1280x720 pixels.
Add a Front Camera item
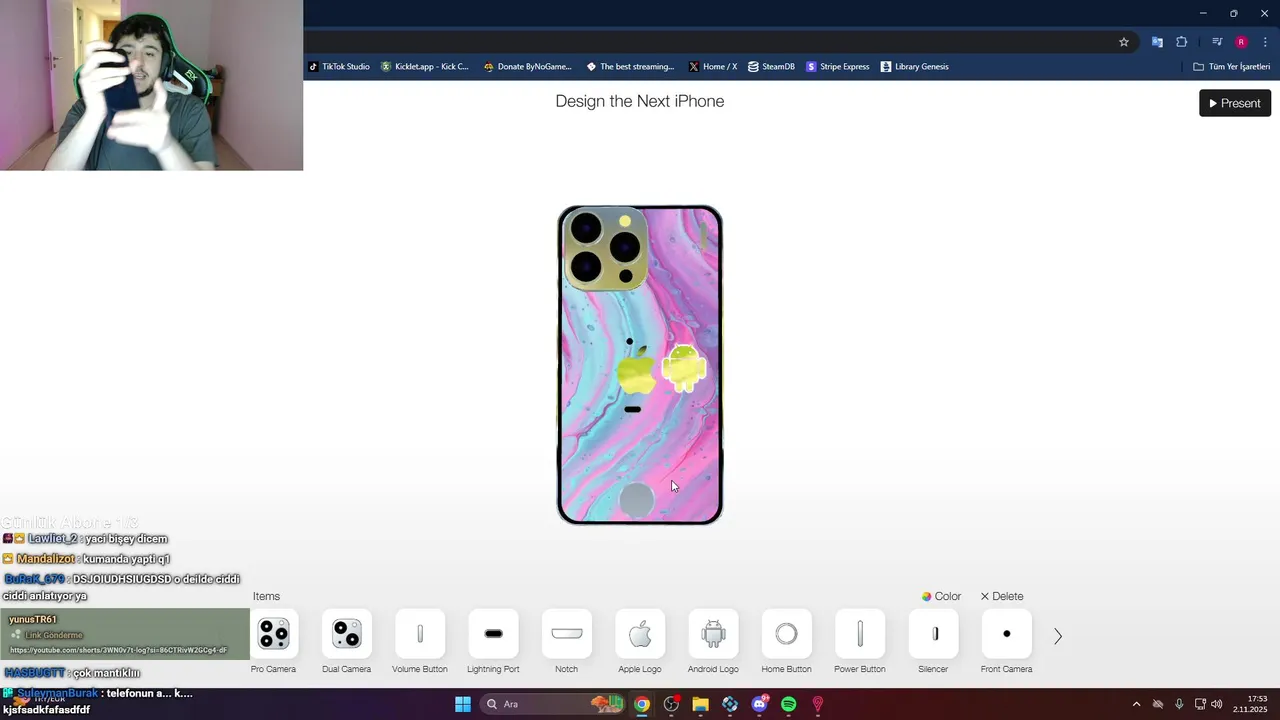[x=1006, y=634]
